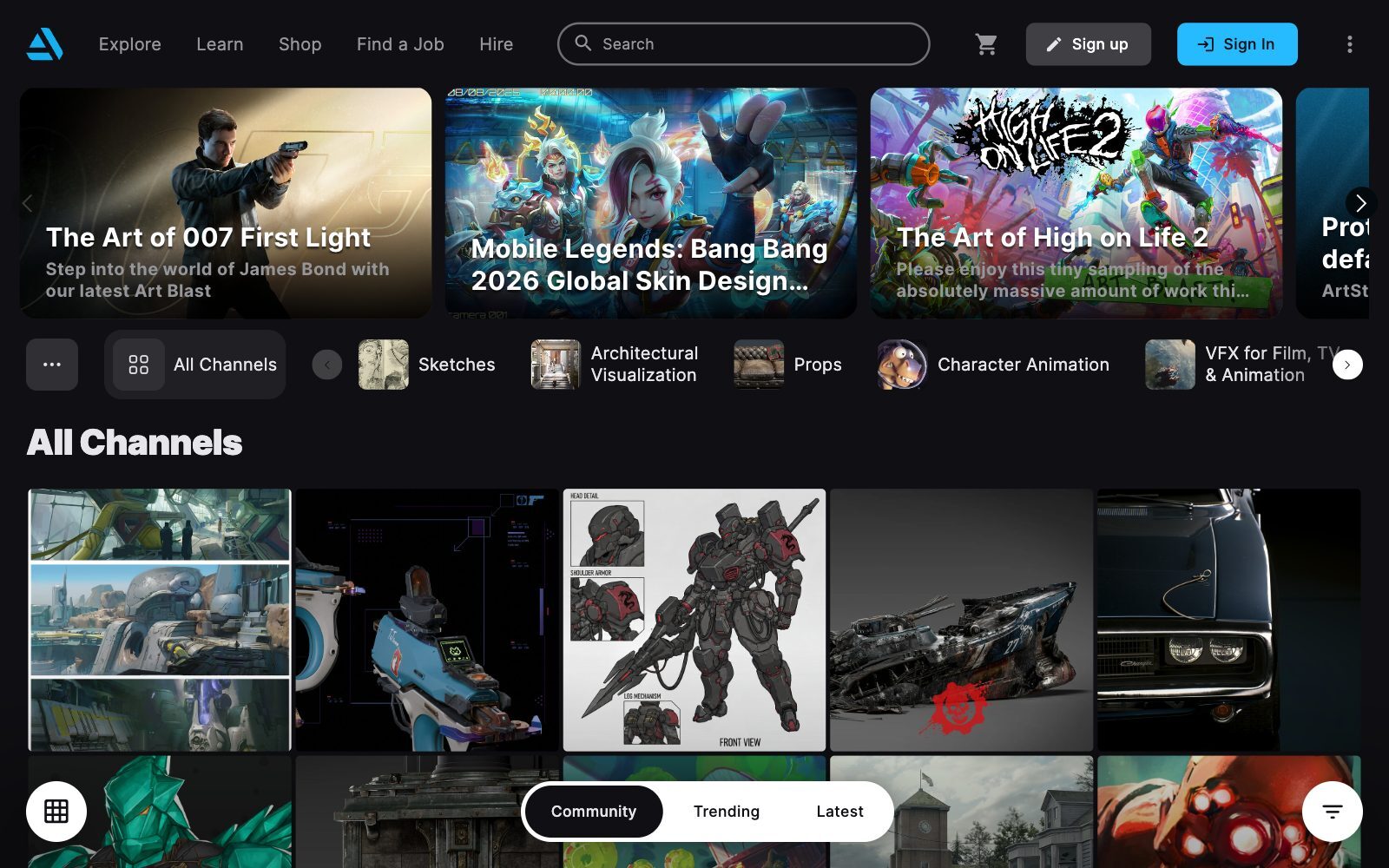Open The Art of High on Life 2 banner
1389x868 pixels.
(x=1076, y=203)
